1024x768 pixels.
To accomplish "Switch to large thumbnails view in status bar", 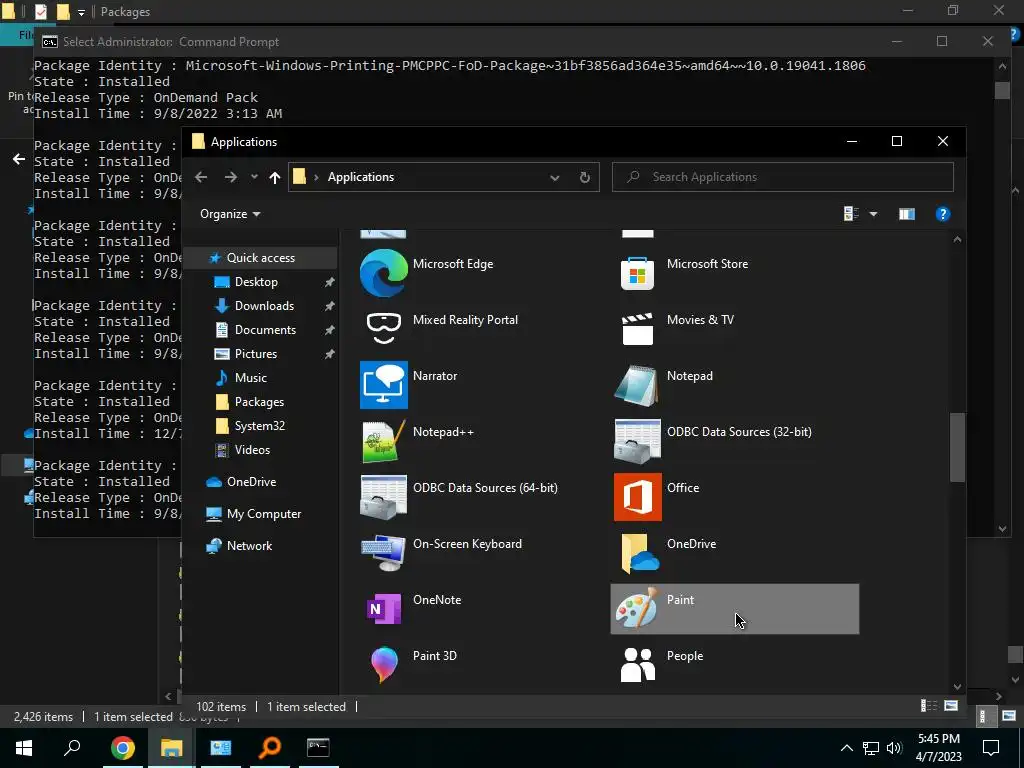I will 951,706.
